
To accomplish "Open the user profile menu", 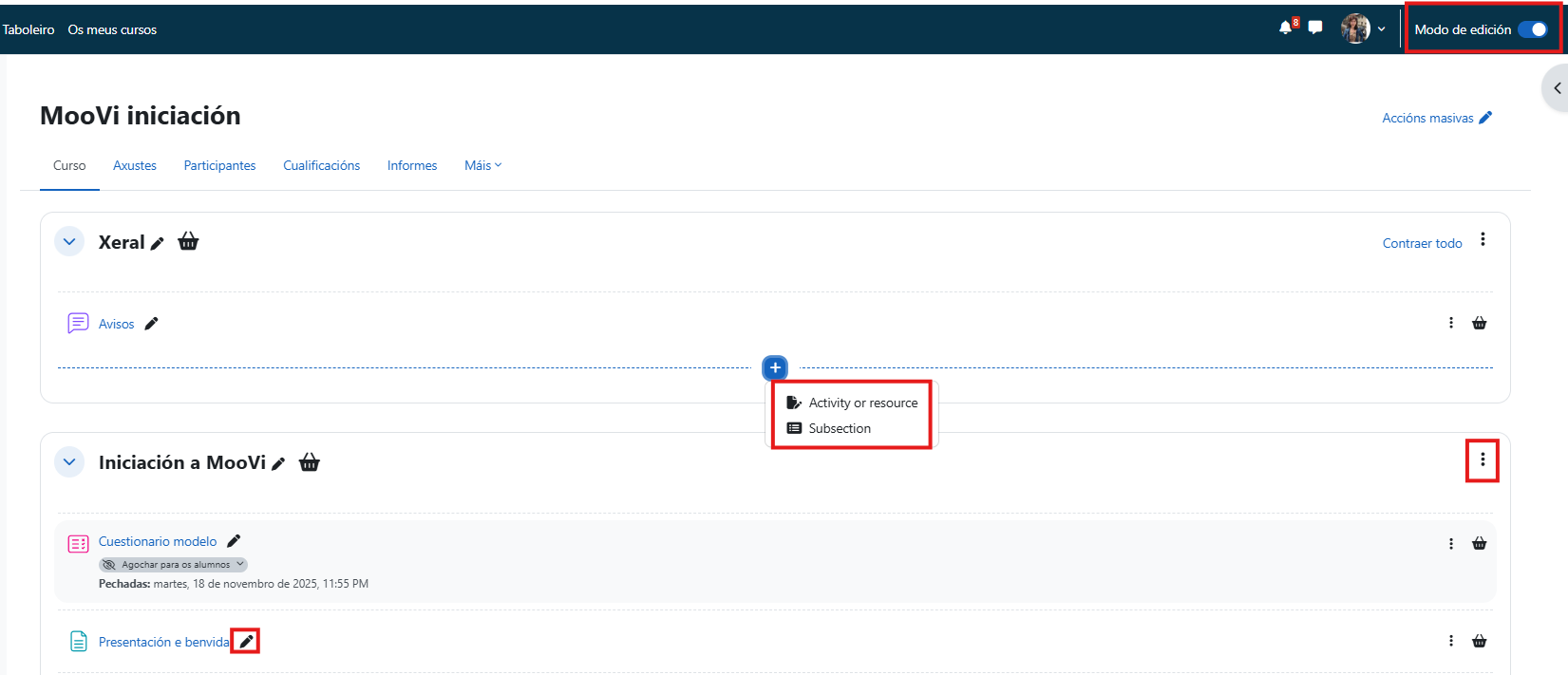I will (x=1362, y=28).
